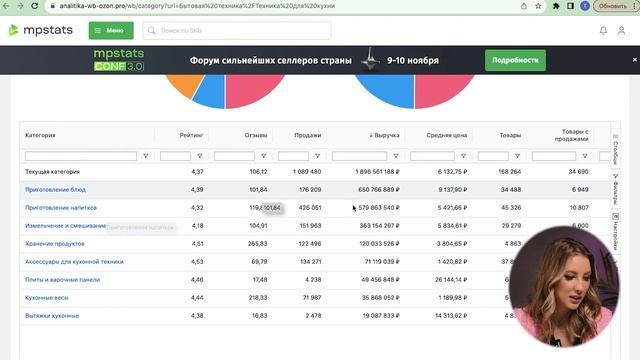Screen dimensions: 640x360
Task: Open the Настройки side panel tab
Action: point(616,231)
